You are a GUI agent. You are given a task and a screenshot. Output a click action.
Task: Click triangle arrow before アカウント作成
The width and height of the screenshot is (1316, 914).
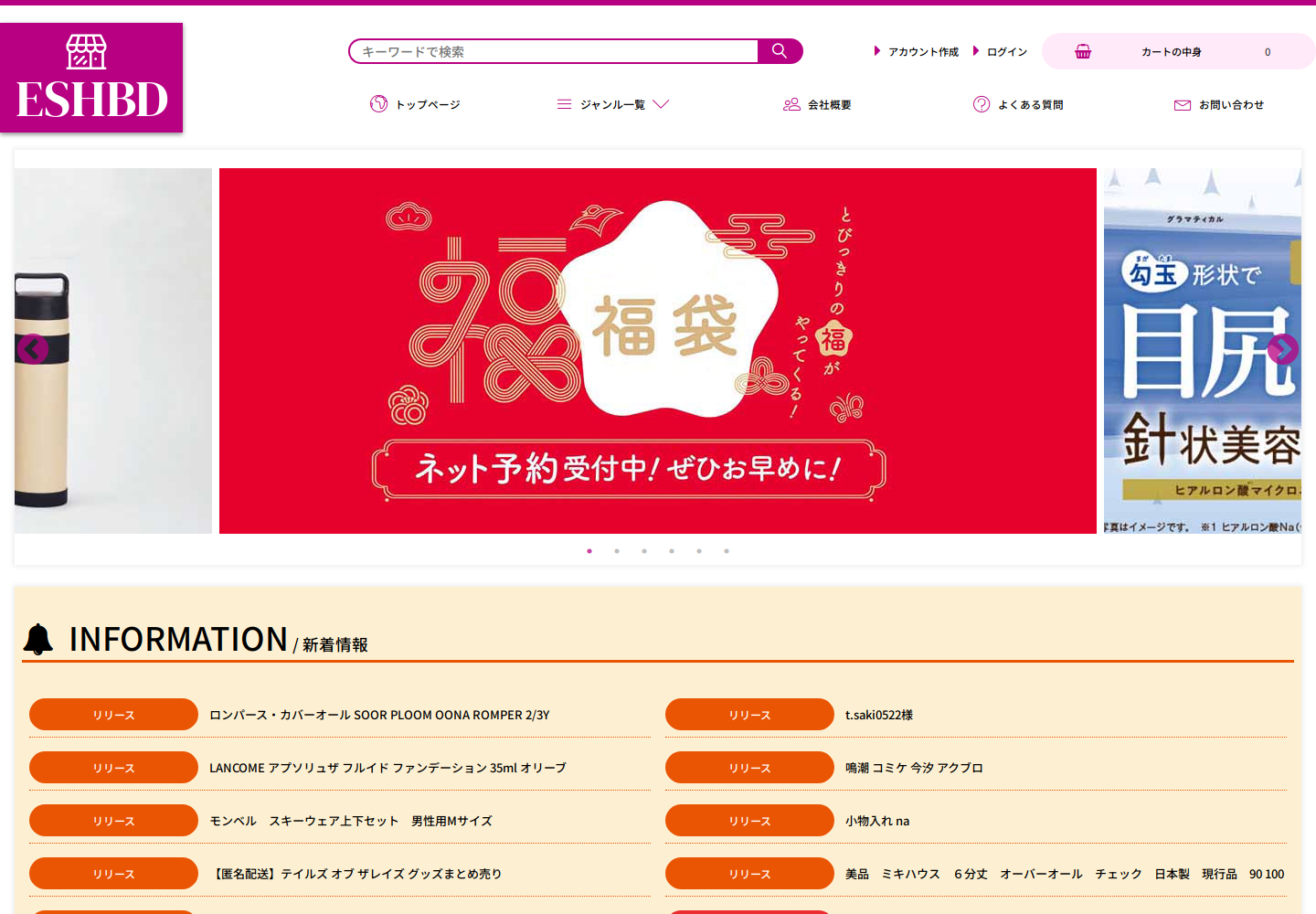pos(877,51)
